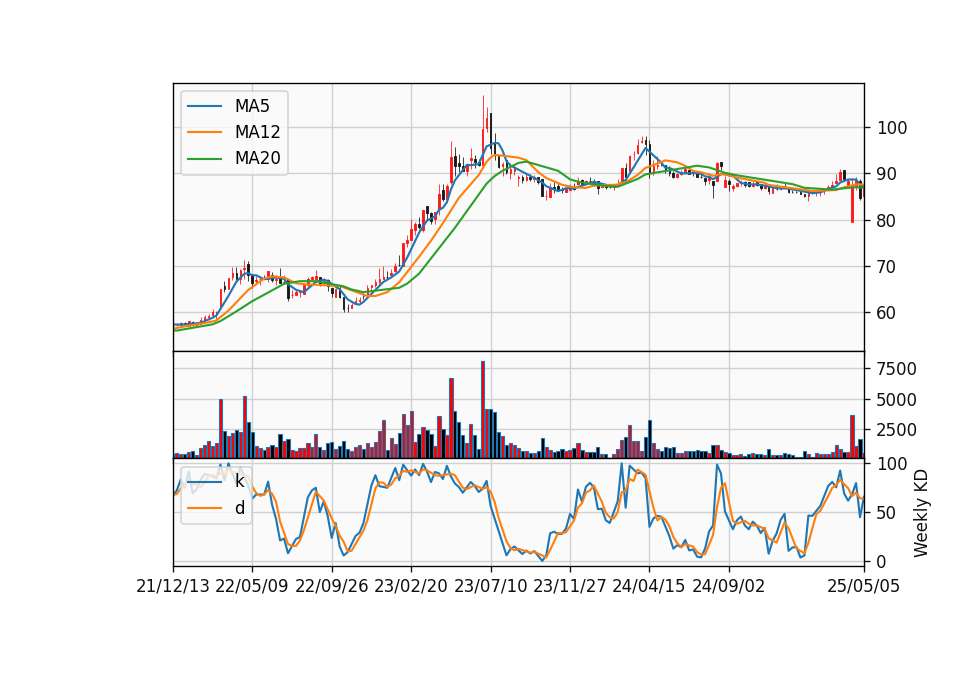The height and width of the screenshot is (690, 960).
Task: Click the blue MA5 legend line sample
Action: coord(204,106)
